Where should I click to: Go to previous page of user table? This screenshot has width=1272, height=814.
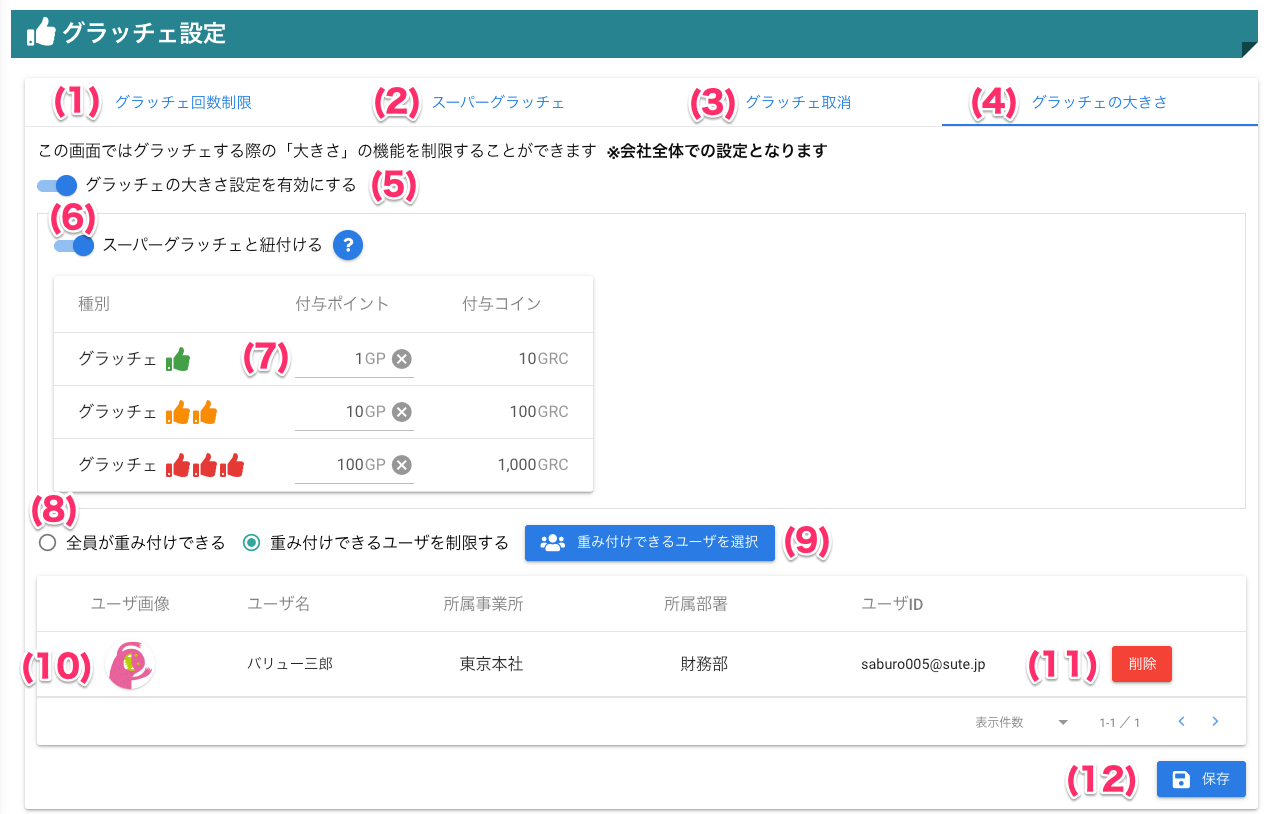[1181, 721]
